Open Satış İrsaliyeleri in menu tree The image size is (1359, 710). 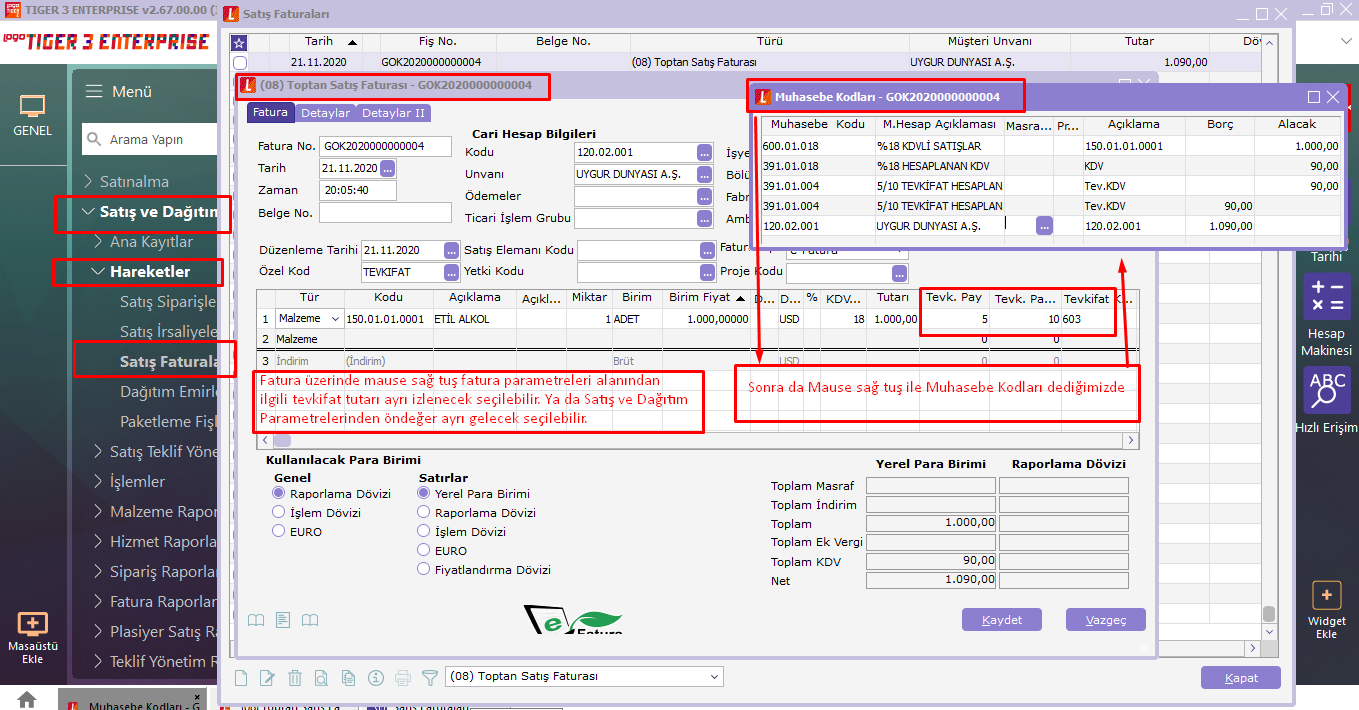168,332
